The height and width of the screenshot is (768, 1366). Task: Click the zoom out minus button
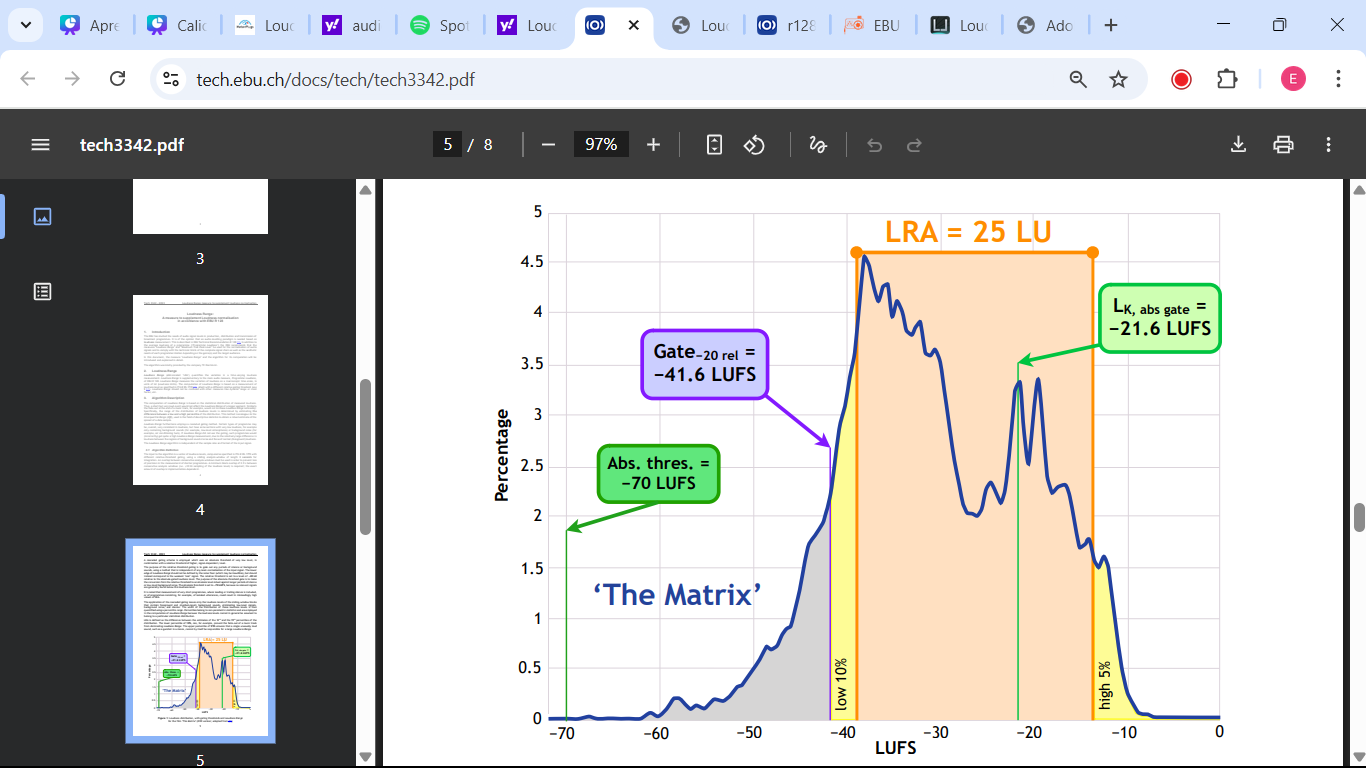[548, 145]
